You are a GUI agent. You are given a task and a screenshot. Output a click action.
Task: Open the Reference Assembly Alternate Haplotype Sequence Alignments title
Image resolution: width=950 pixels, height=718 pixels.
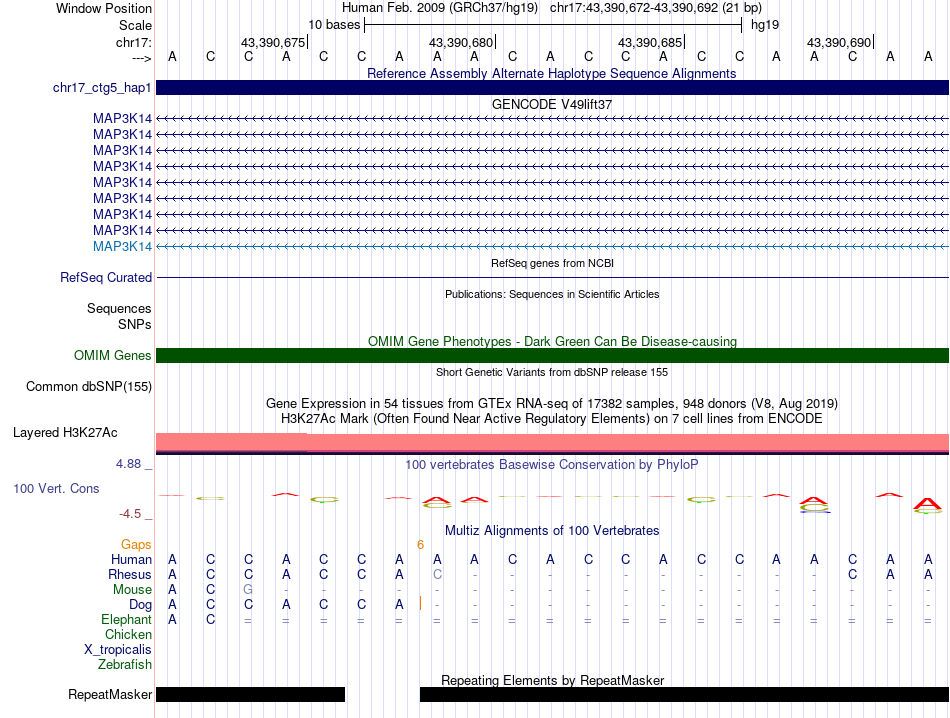551,73
